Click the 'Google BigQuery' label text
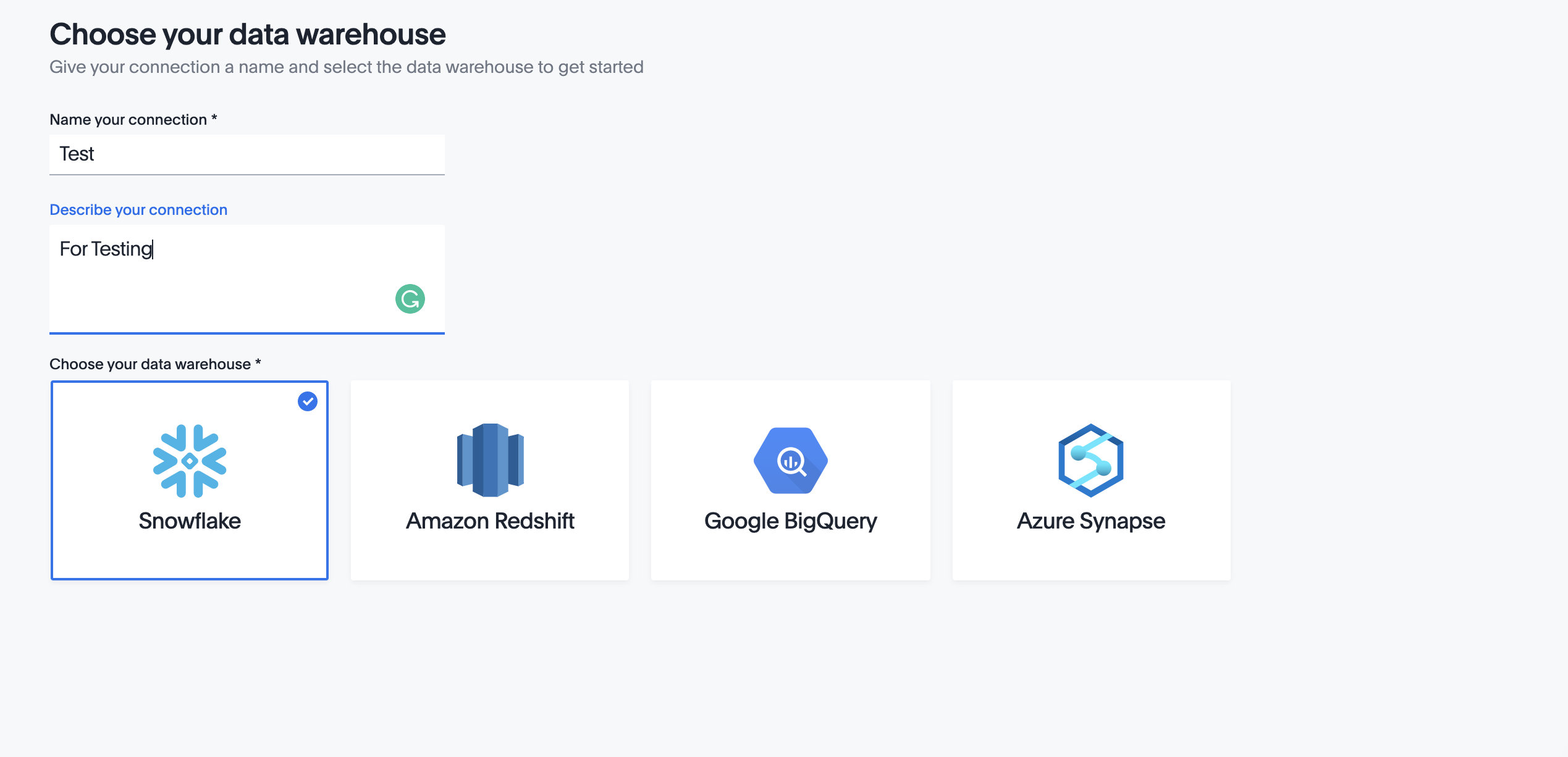 click(x=790, y=521)
